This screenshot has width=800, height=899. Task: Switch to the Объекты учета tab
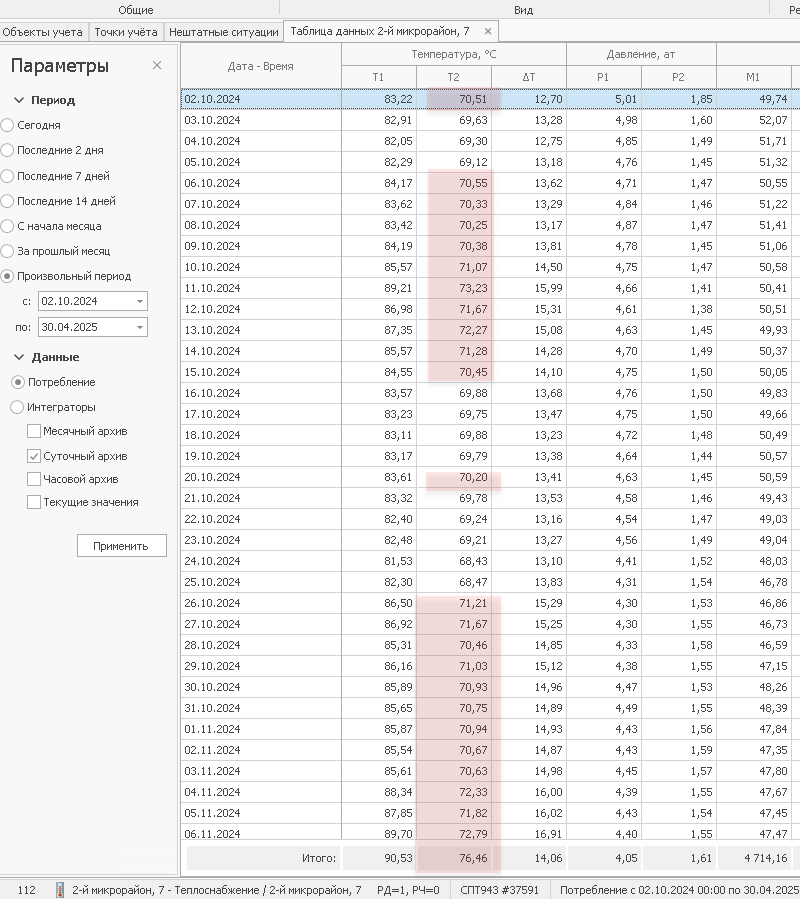(x=44, y=32)
